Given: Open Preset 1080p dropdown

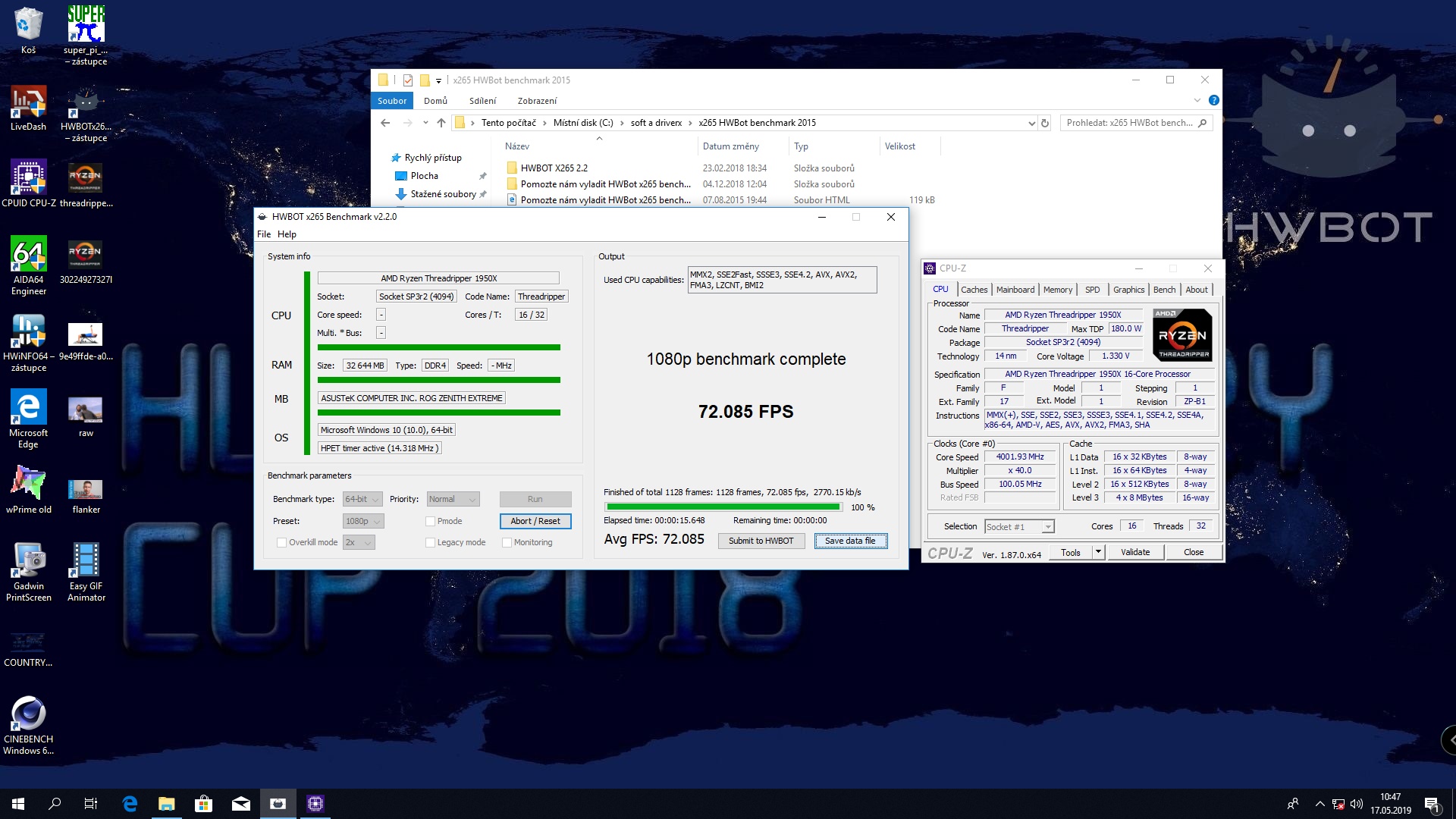Looking at the screenshot, I should pos(363,521).
